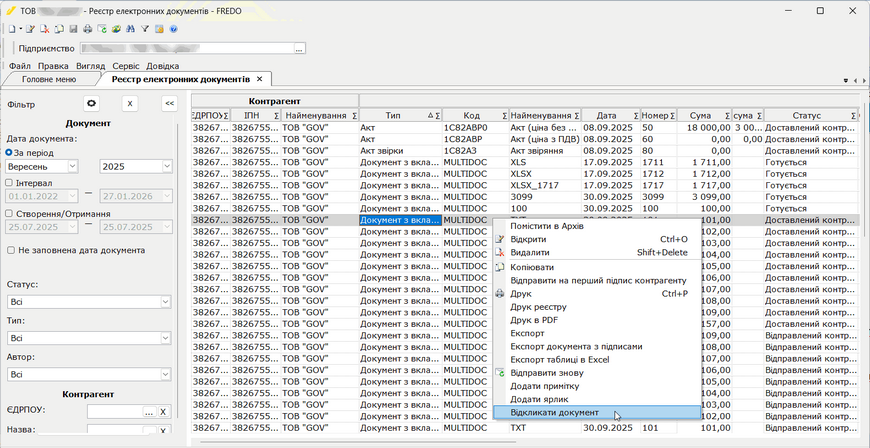Click the ellipsis button beside Підприємство field
This screenshot has width=870, height=448.
pyautogui.click(x=300, y=49)
